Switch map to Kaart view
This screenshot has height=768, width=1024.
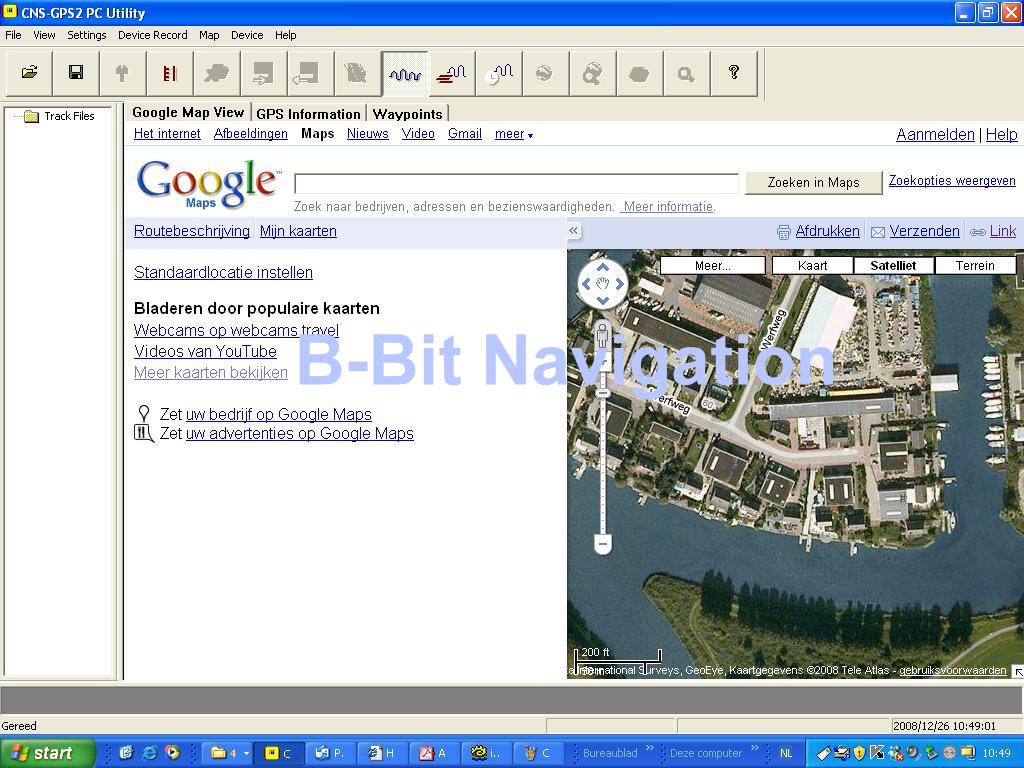(812, 265)
